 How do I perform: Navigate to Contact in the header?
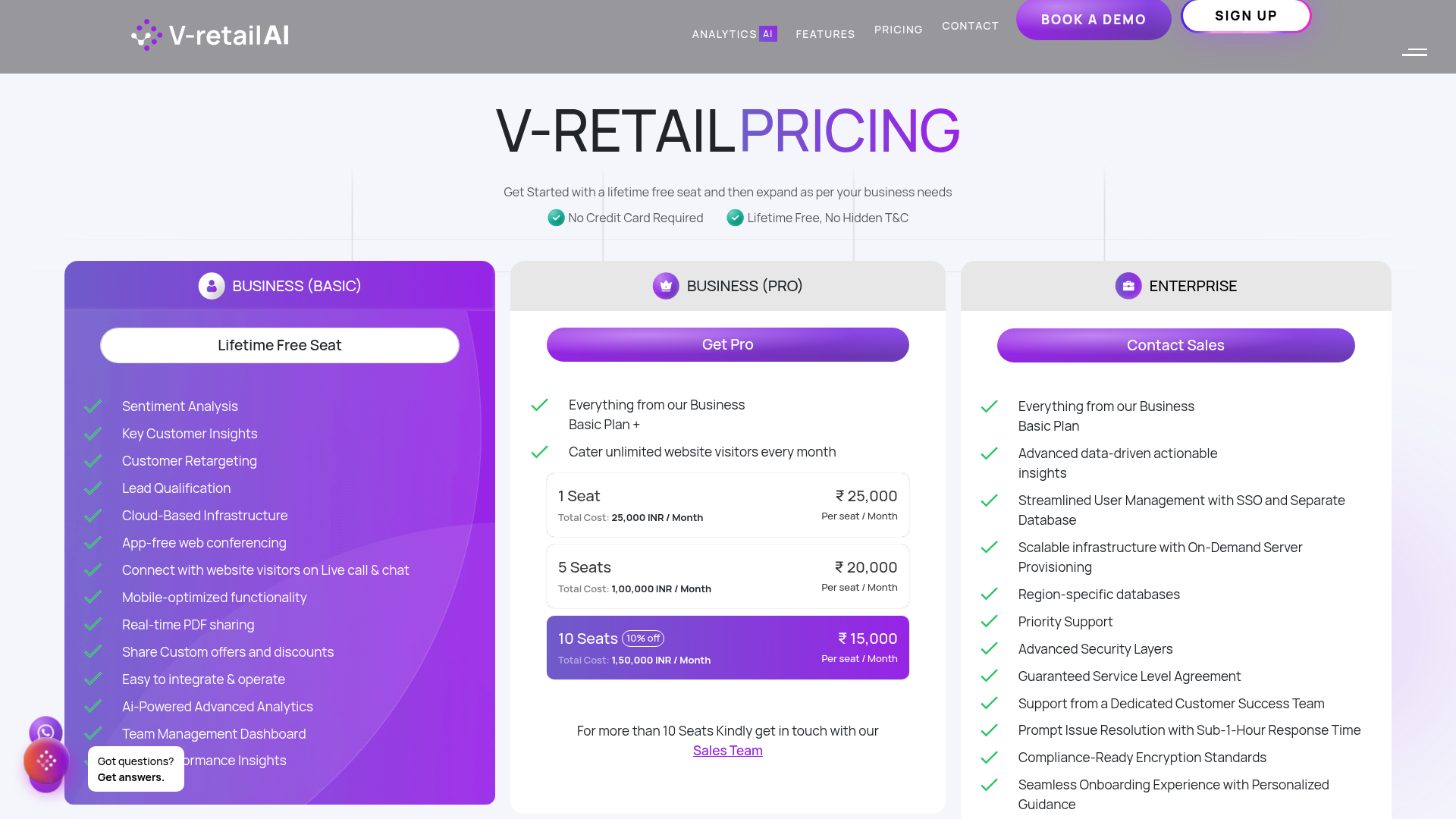pos(970,26)
